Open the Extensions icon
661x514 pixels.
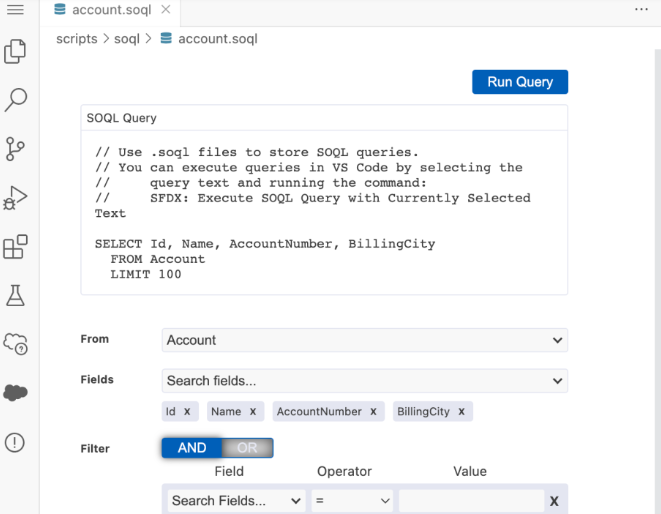tap(15, 246)
